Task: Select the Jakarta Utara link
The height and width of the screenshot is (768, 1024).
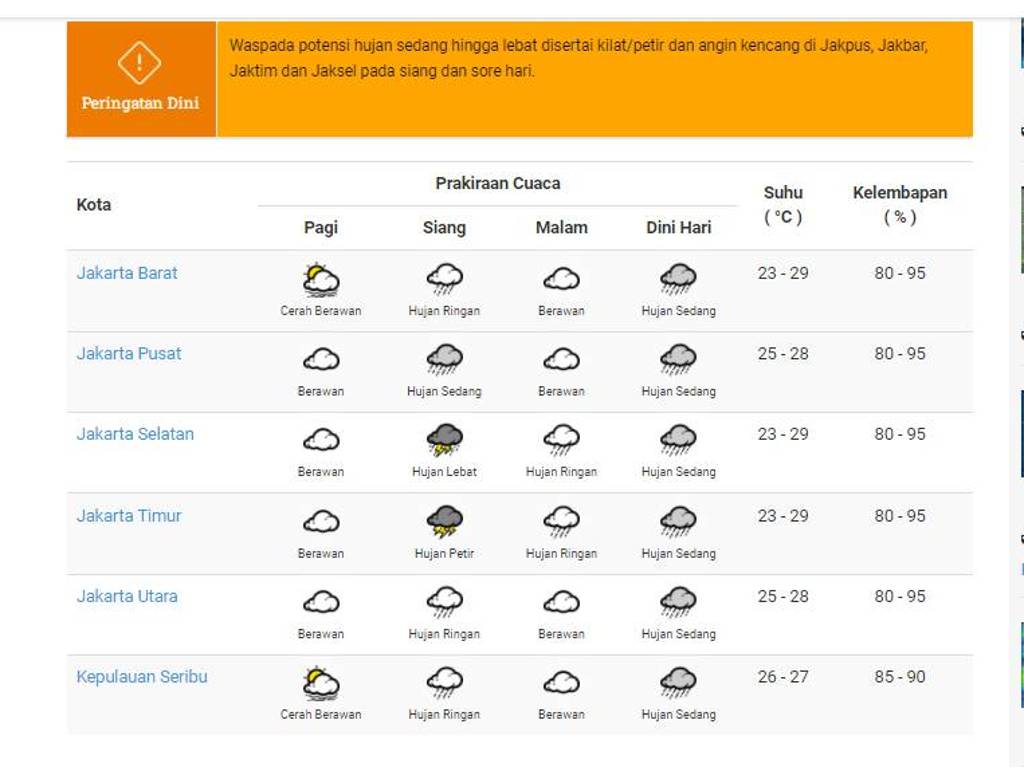Action: coord(127,596)
